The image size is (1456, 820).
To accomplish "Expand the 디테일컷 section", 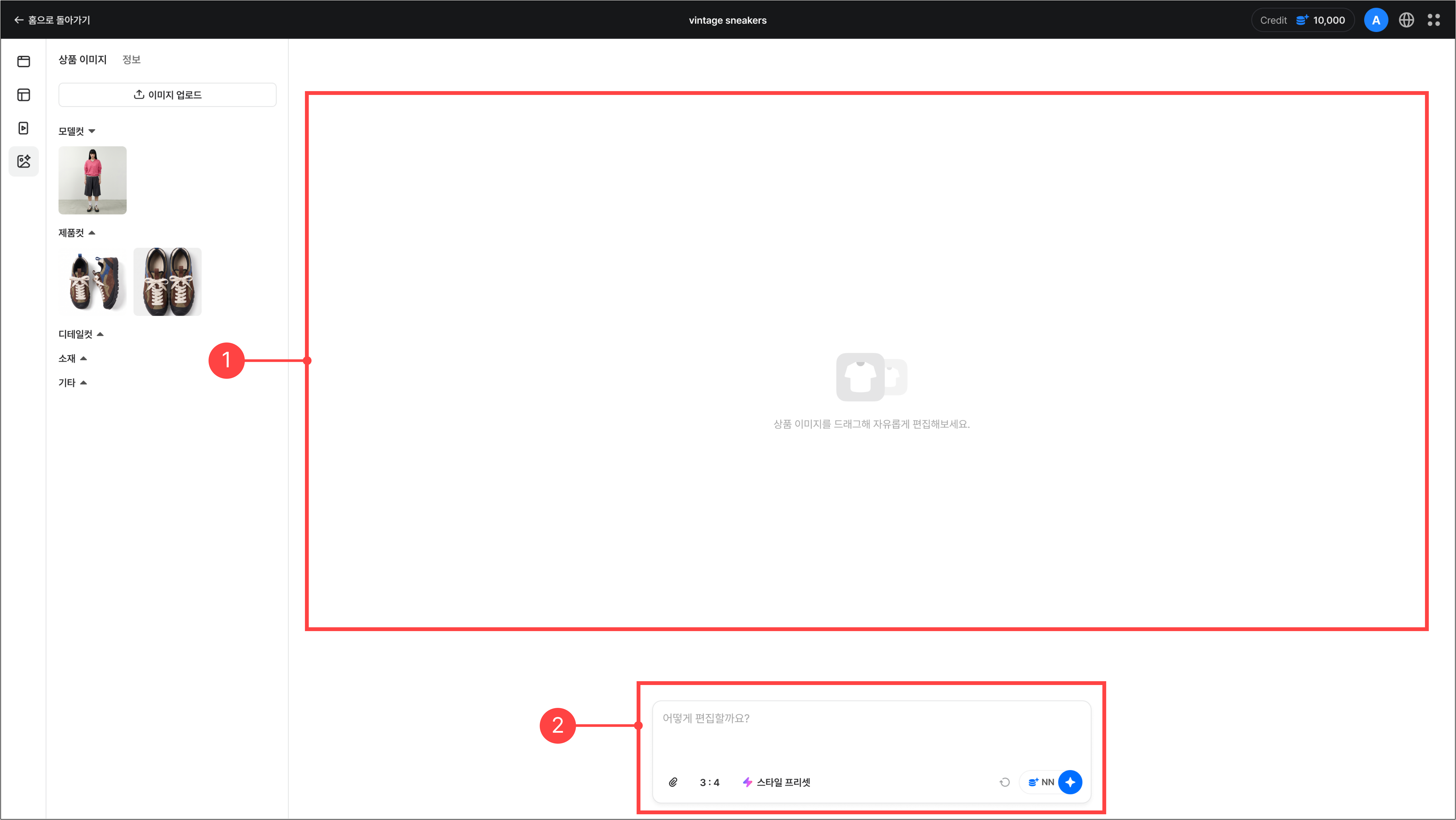I will click(81, 335).
